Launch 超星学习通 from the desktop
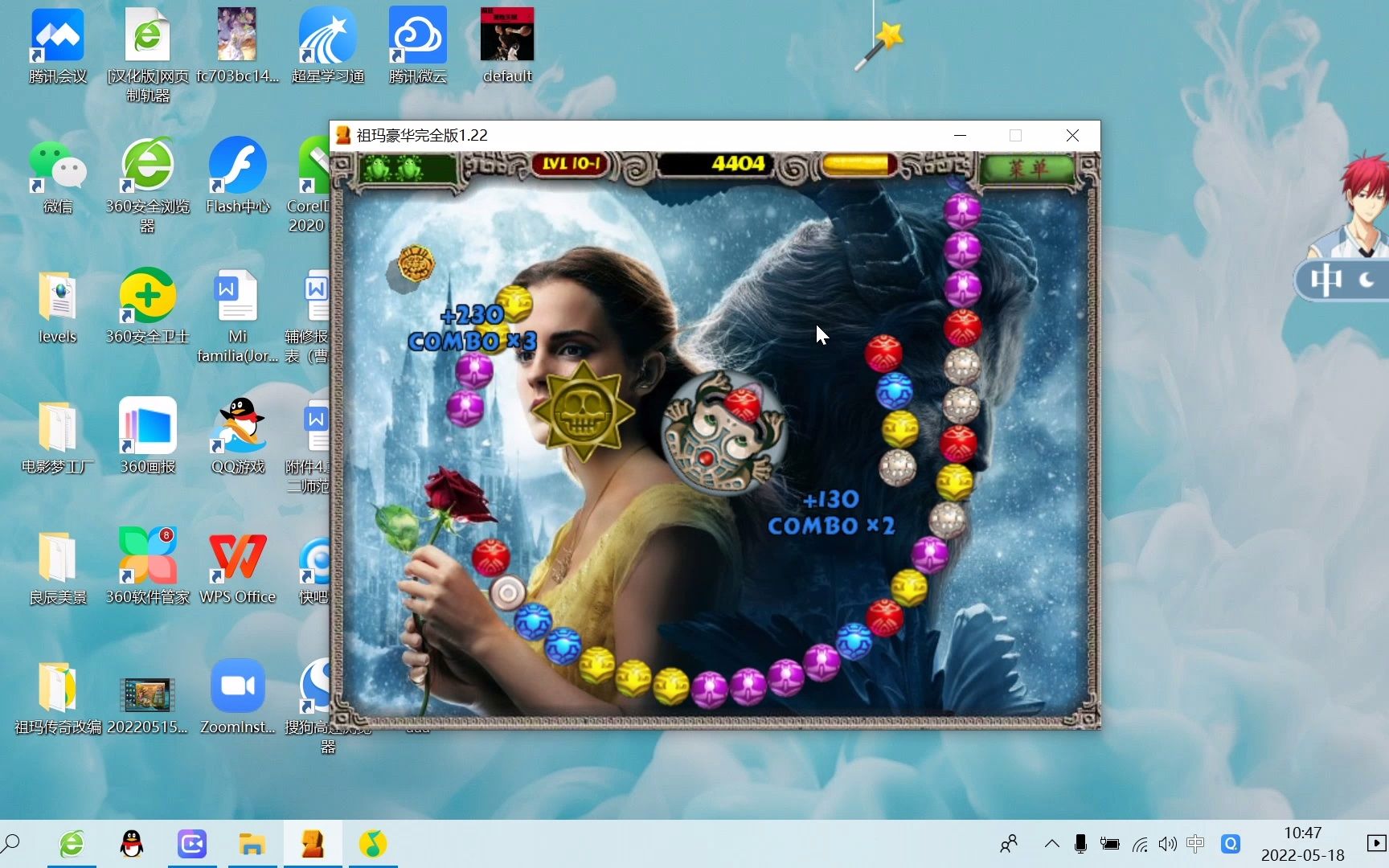The height and width of the screenshot is (868, 1389). point(327,47)
